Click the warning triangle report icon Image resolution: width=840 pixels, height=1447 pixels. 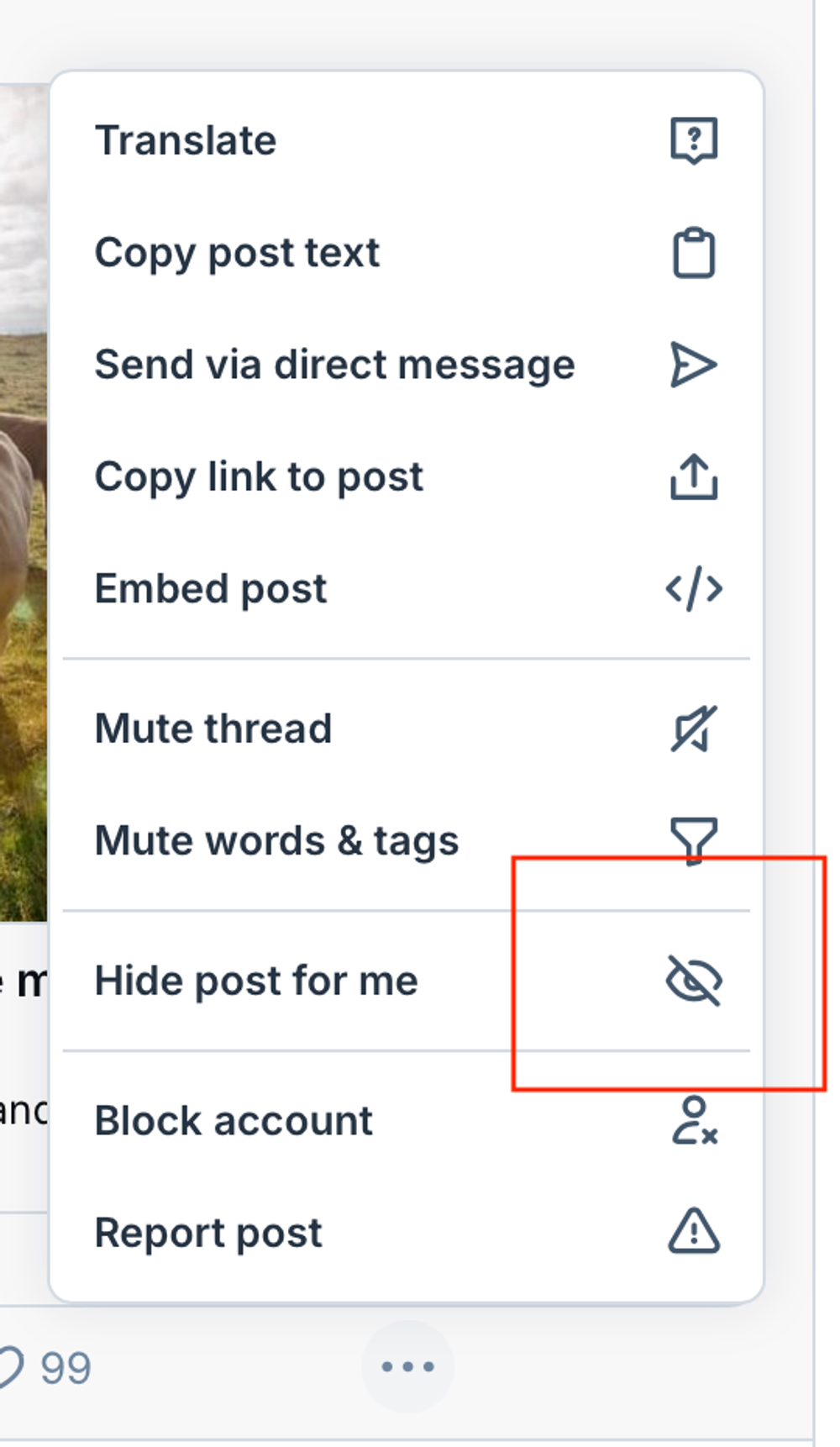(694, 1232)
